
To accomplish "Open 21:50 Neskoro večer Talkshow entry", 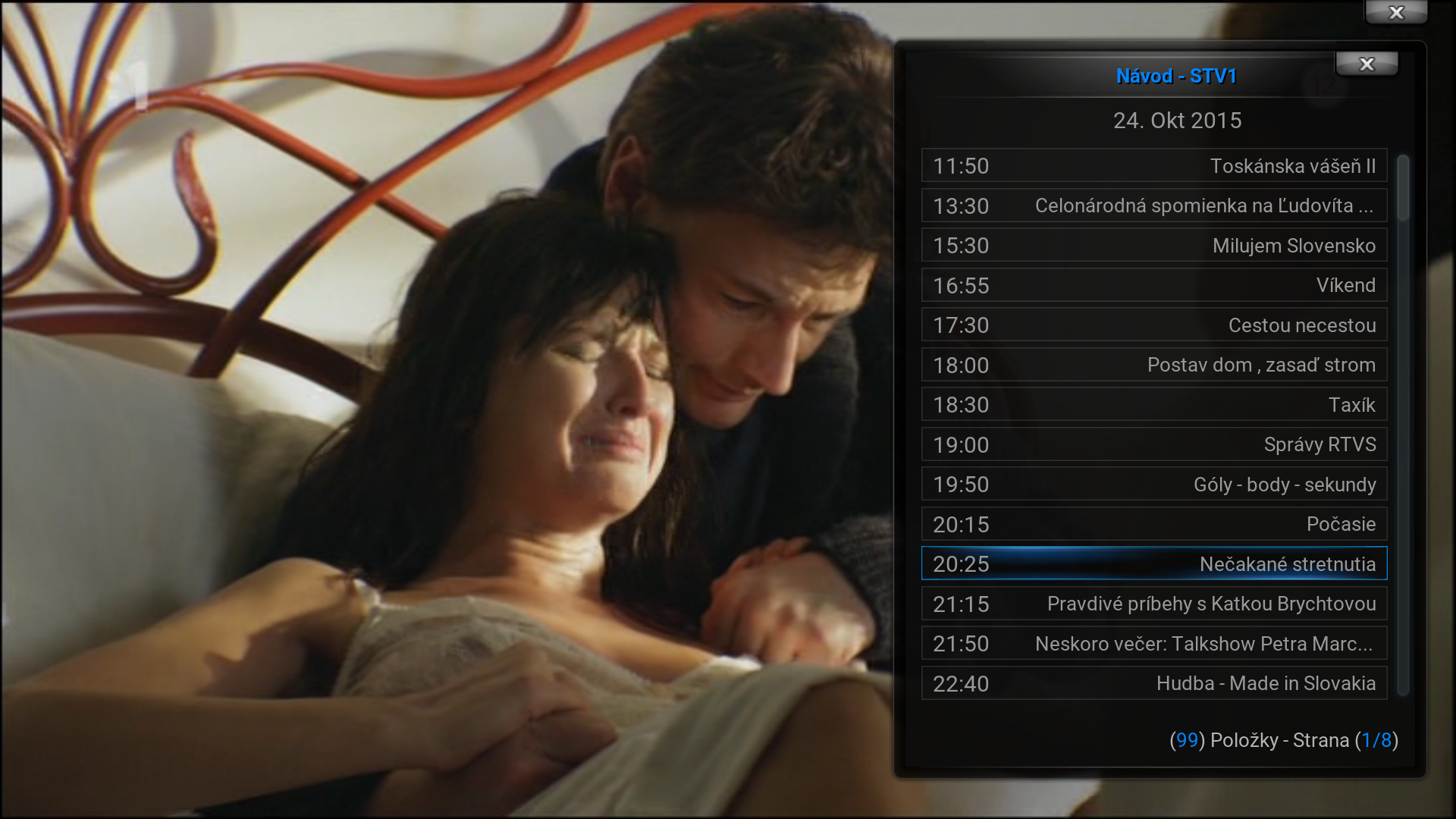I will tap(1153, 644).
